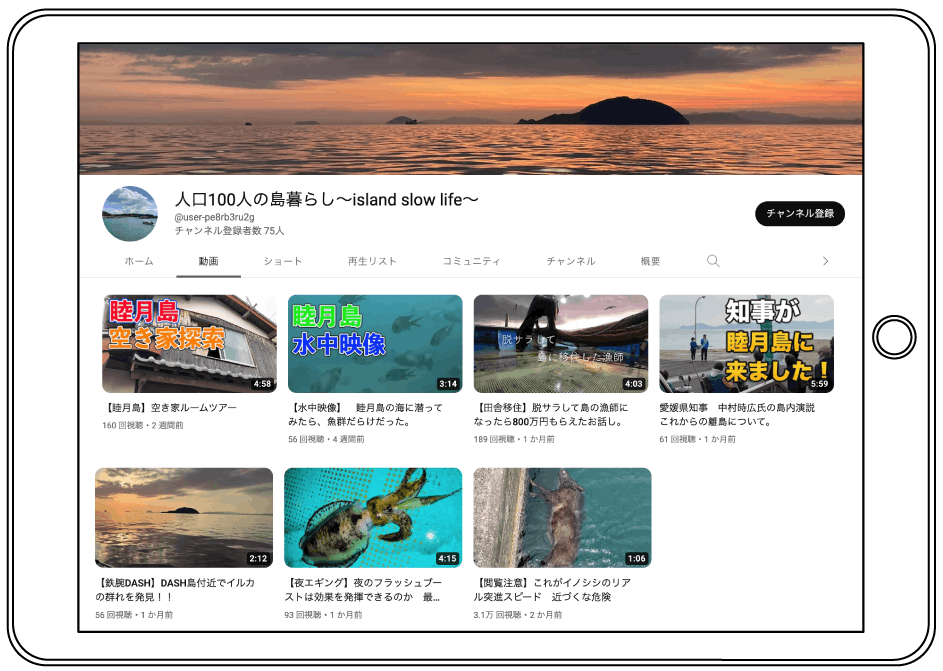Viewport: 943px width, 671px height.
Task: Click the 【睦月島】空き家ルームツアー title link
Action: (x=170, y=408)
